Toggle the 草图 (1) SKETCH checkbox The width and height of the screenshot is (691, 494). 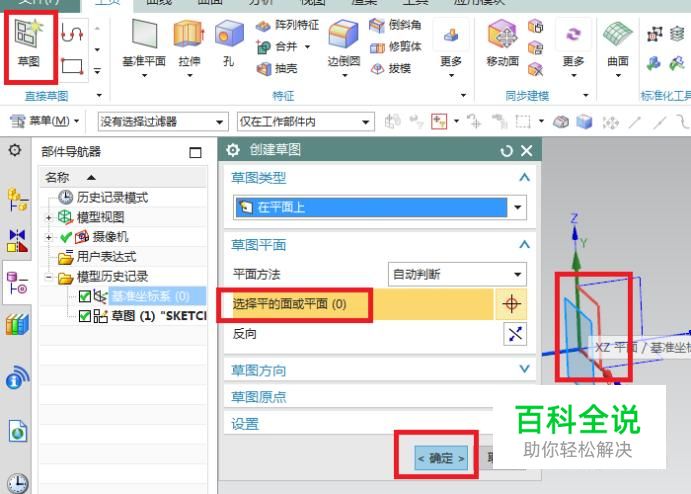click(x=85, y=316)
